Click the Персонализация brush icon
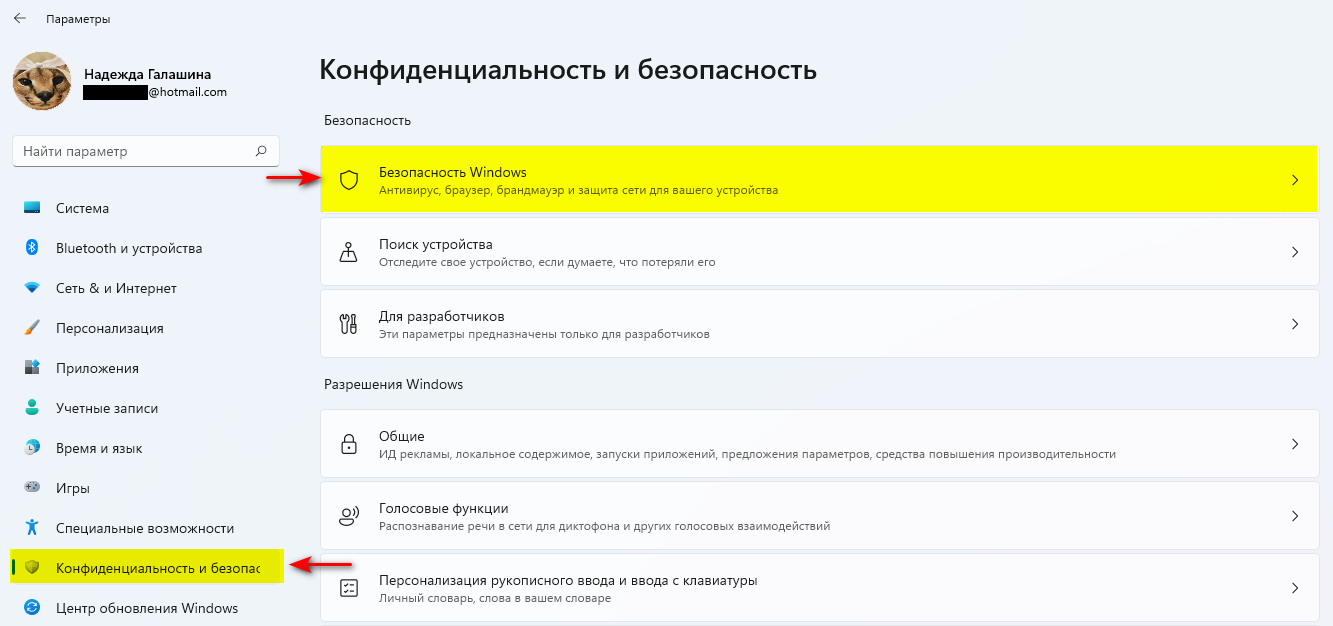 point(32,328)
